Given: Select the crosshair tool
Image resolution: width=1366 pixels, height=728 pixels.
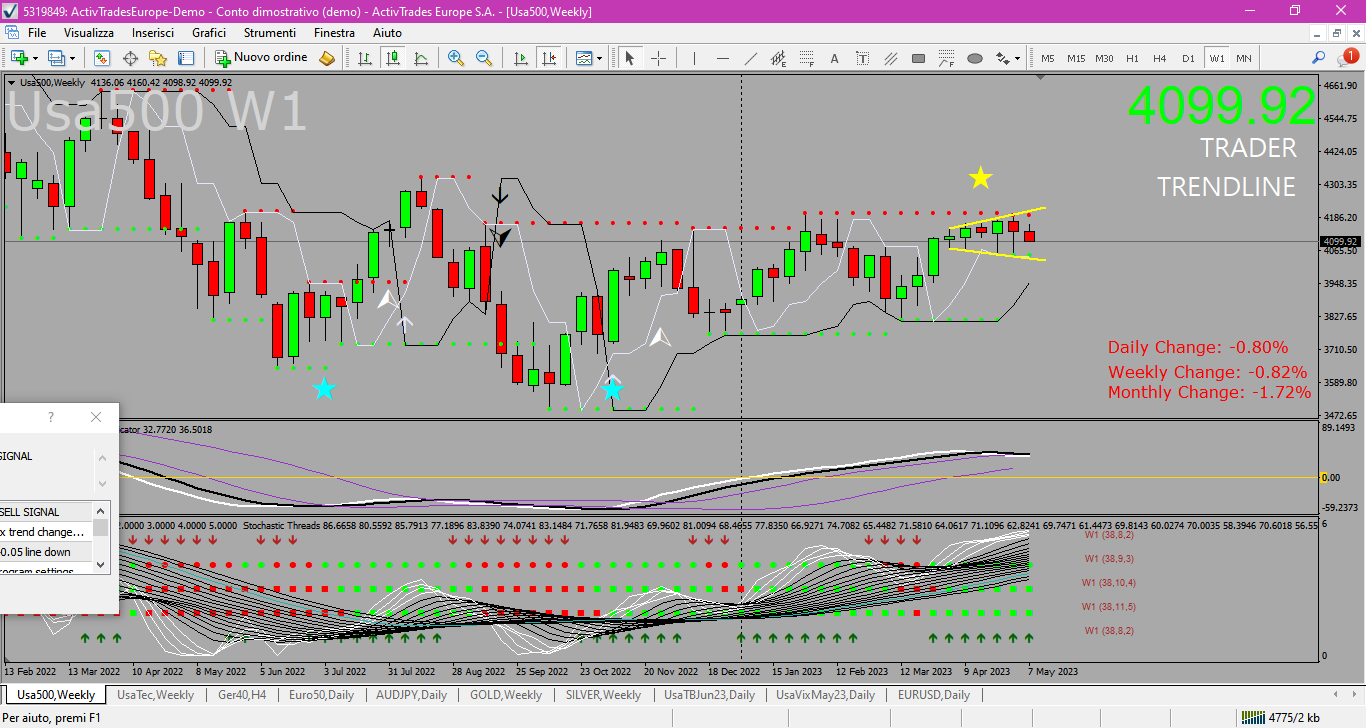Looking at the screenshot, I should click(658, 58).
